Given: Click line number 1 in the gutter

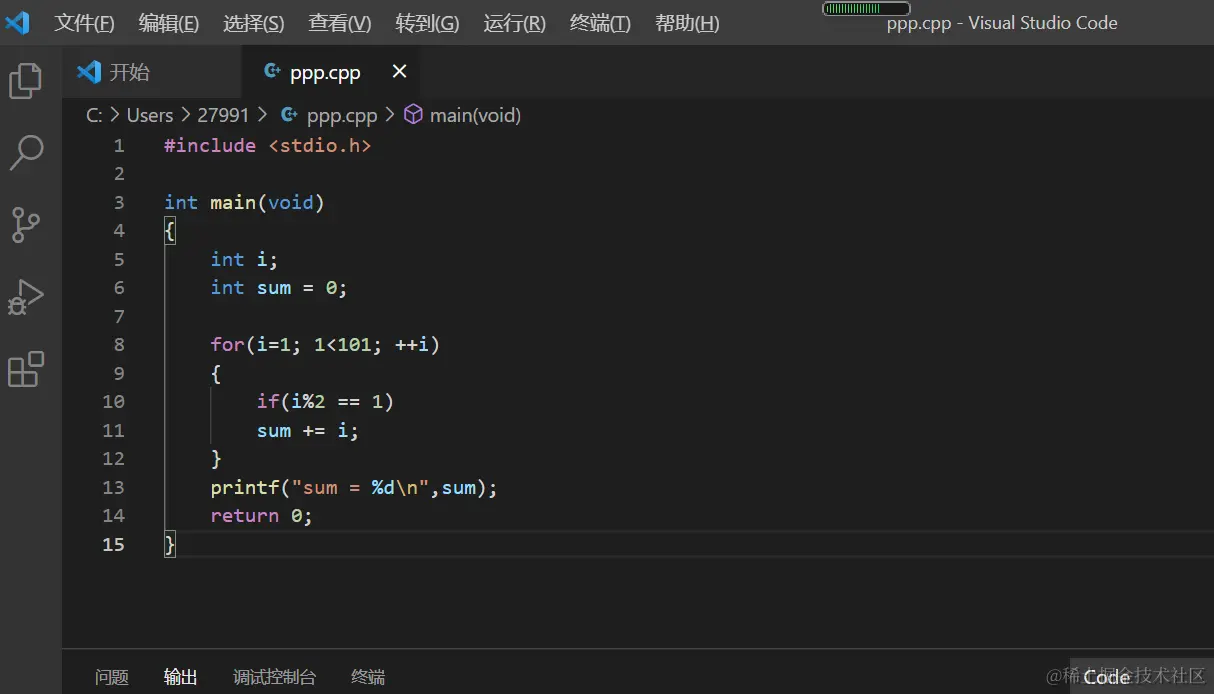Looking at the screenshot, I should coord(119,145).
